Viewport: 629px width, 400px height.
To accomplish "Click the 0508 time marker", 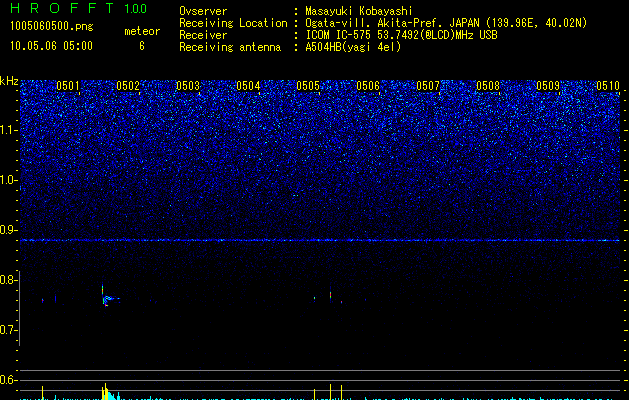I will 488,86.
